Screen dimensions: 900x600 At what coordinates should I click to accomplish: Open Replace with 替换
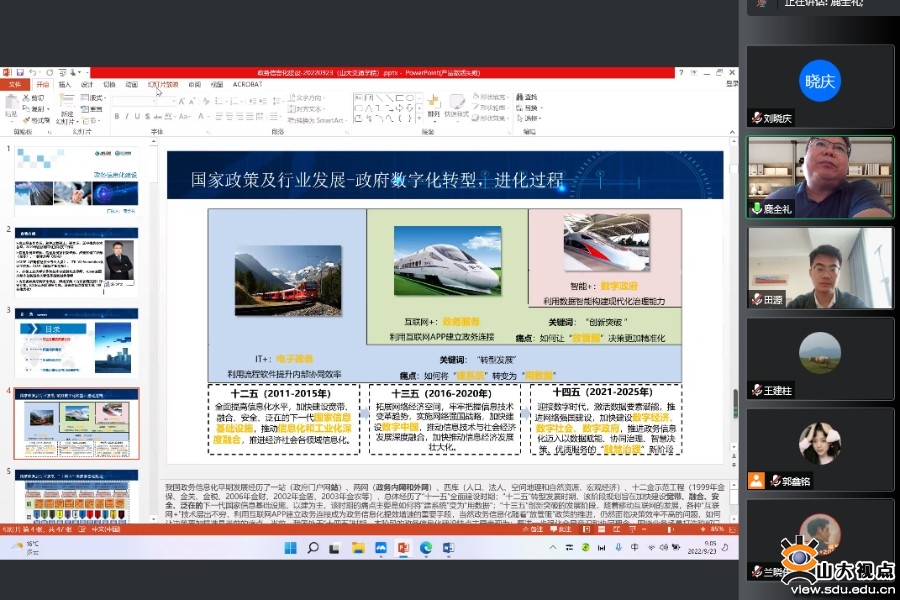click(528, 108)
